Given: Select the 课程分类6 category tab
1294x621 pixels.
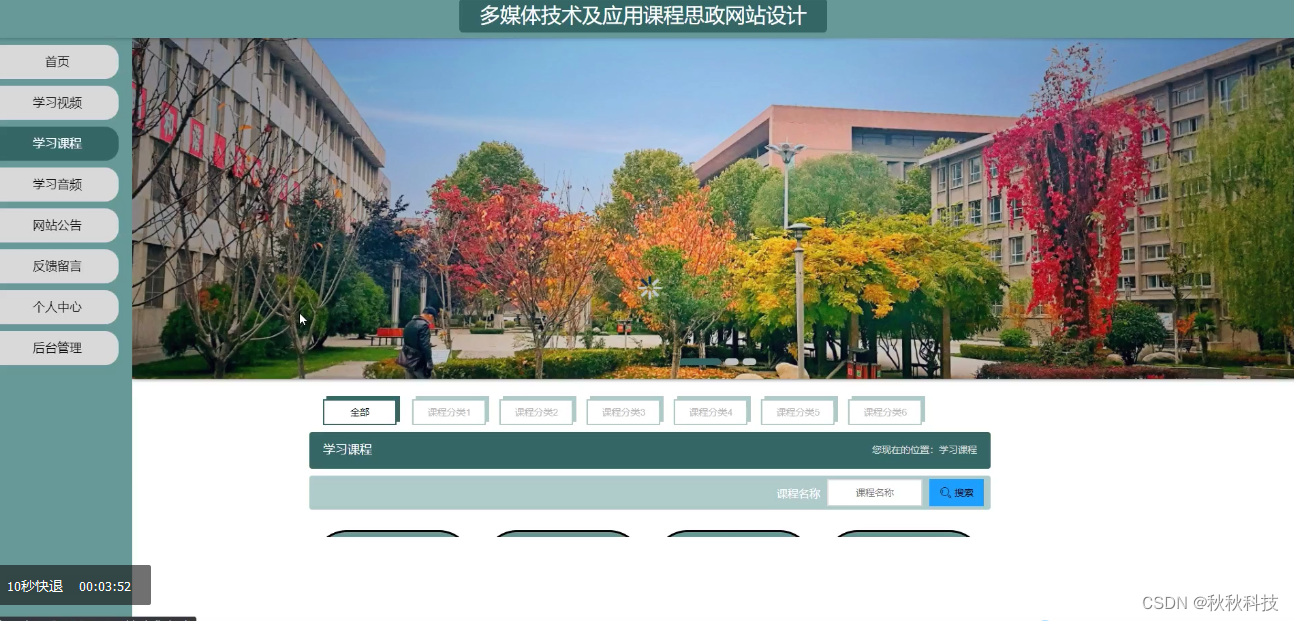Looking at the screenshot, I should [885, 411].
